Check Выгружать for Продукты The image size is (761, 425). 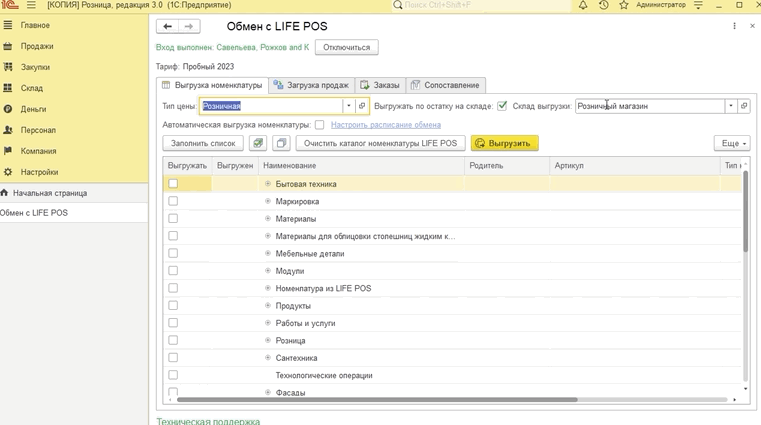(173, 305)
